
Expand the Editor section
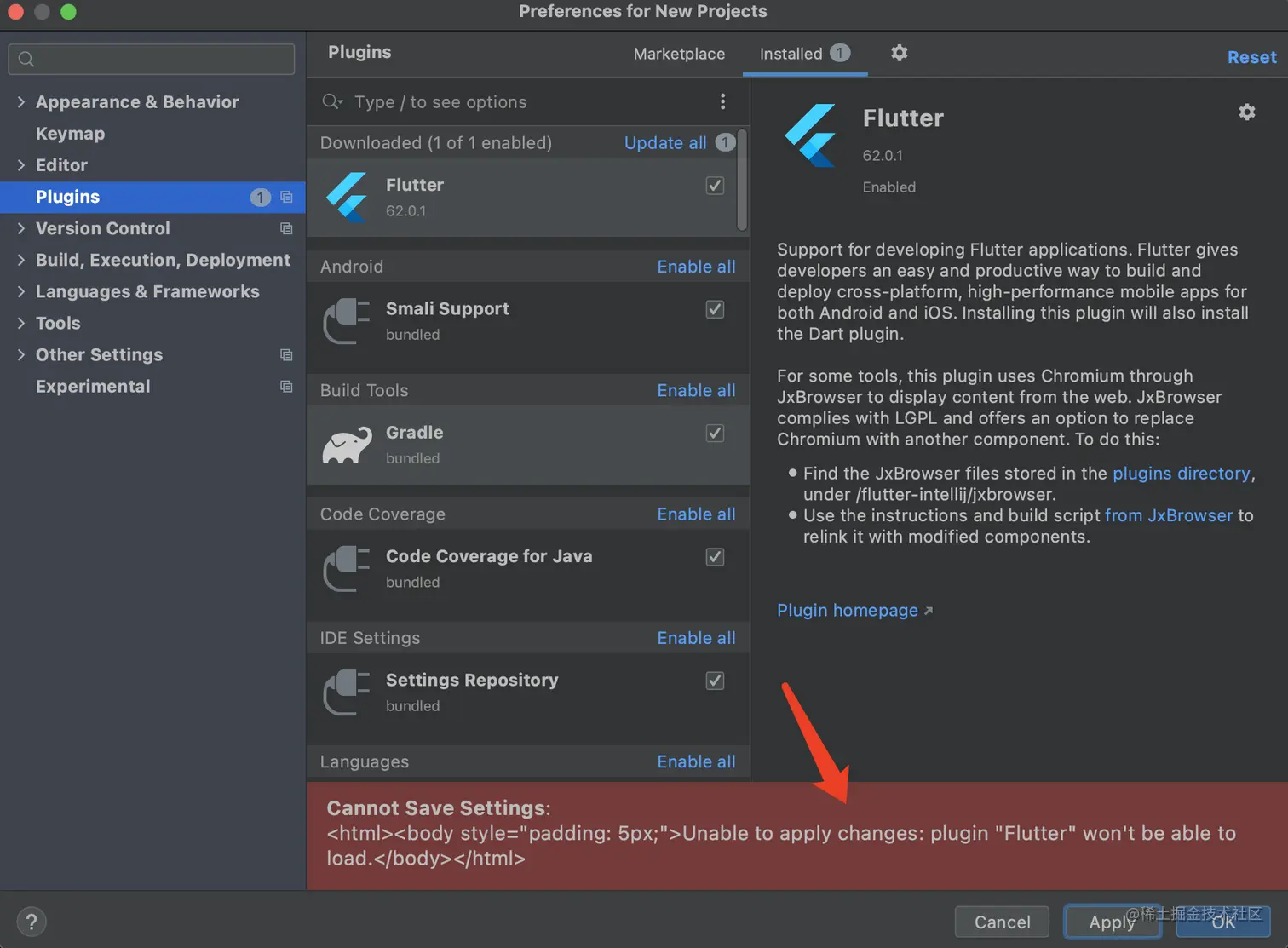pyautogui.click(x=21, y=164)
